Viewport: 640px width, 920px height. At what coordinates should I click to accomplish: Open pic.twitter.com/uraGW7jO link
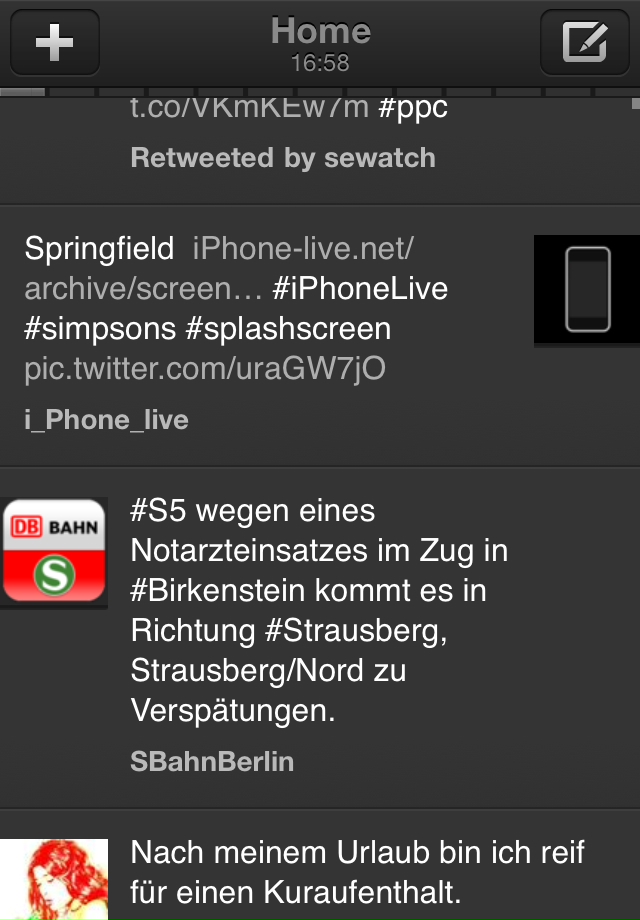(205, 369)
